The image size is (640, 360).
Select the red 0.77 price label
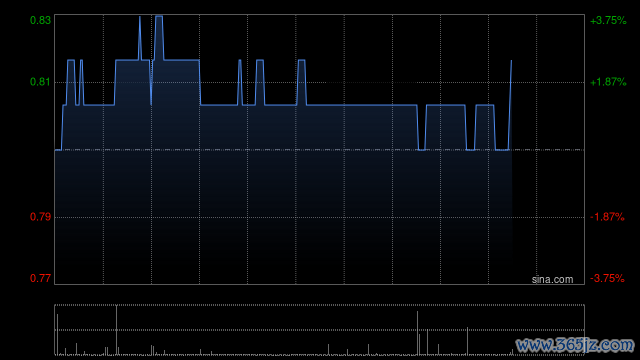(x=40, y=278)
